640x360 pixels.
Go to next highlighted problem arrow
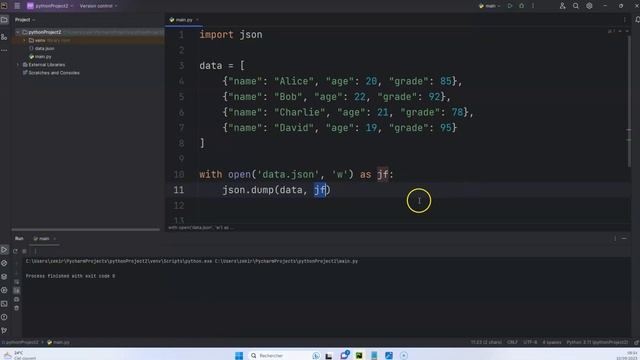[627, 31]
